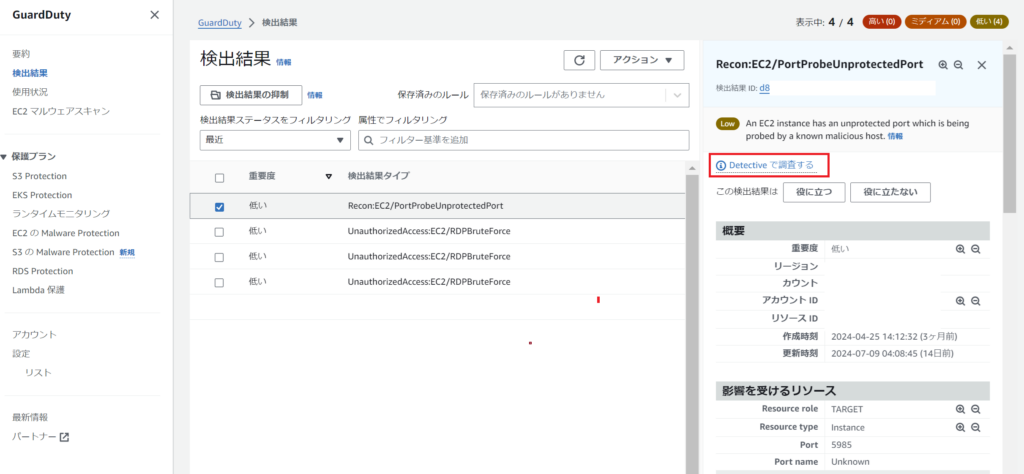Click exclude-filter magnifier for アカウント ID
The height and width of the screenshot is (474, 1024).
coord(976,301)
